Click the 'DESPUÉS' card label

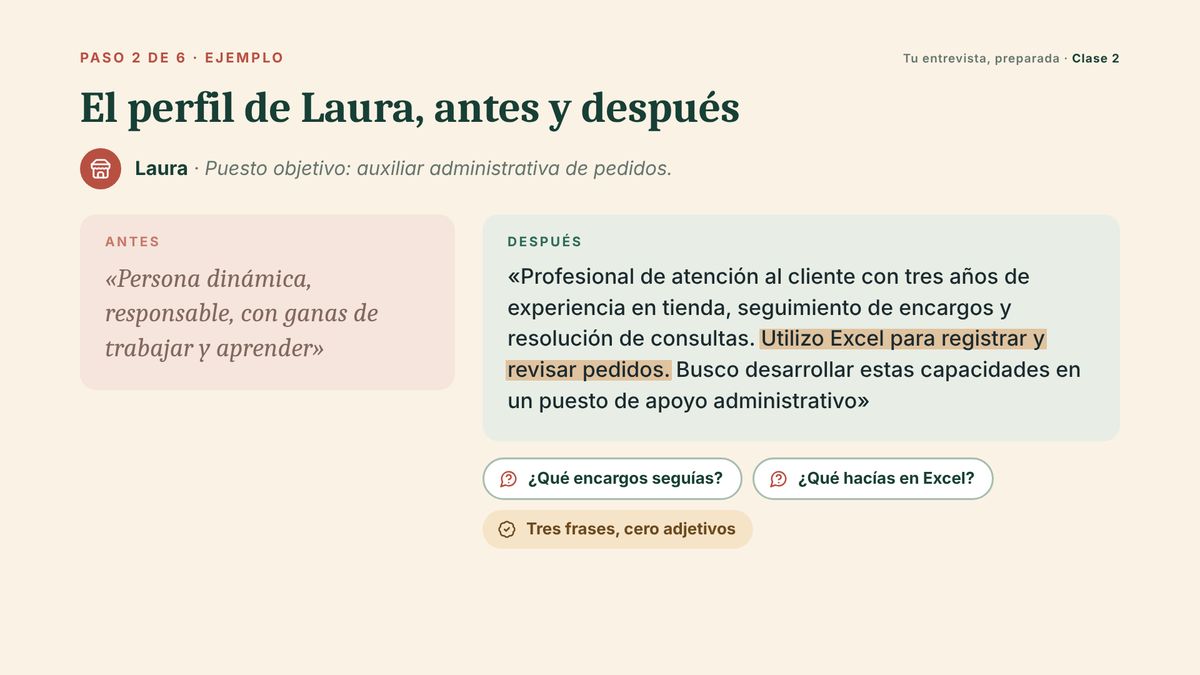click(544, 242)
